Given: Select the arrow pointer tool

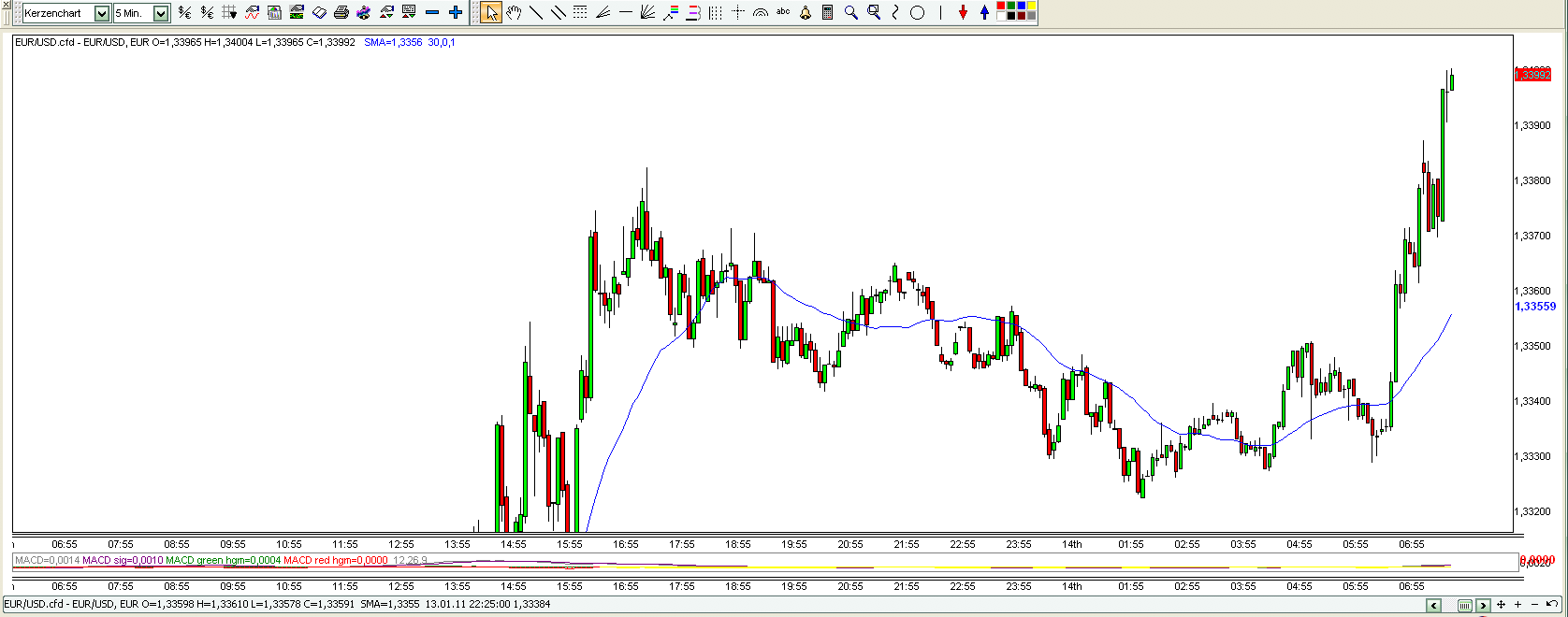Looking at the screenshot, I should 491,13.
